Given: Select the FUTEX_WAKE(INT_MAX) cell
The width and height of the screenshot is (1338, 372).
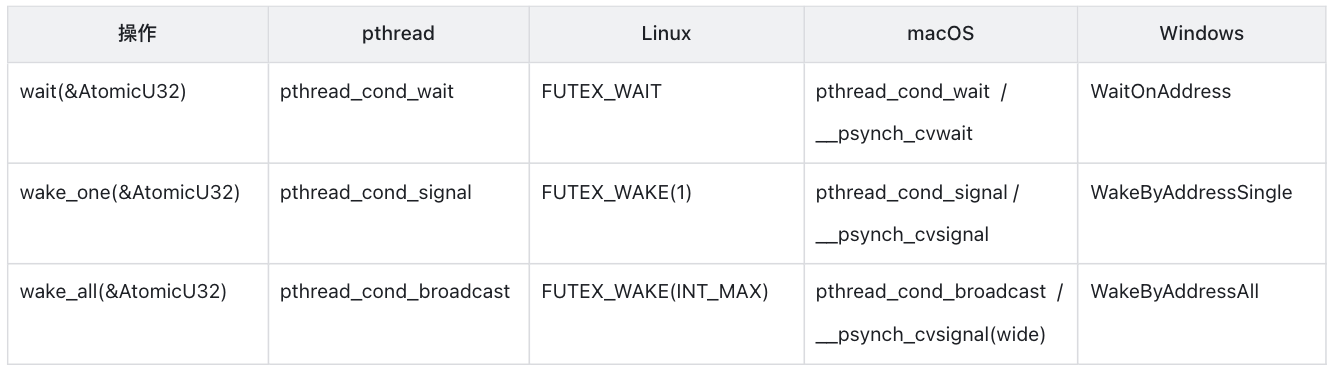Looking at the screenshot, I should pyautogui.click(x=666, y=313).
